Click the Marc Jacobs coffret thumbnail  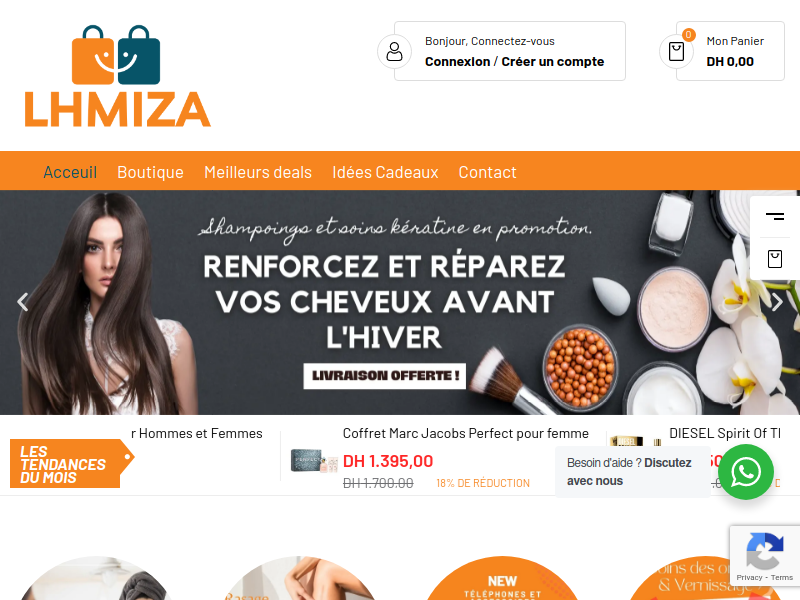[314, 461]
